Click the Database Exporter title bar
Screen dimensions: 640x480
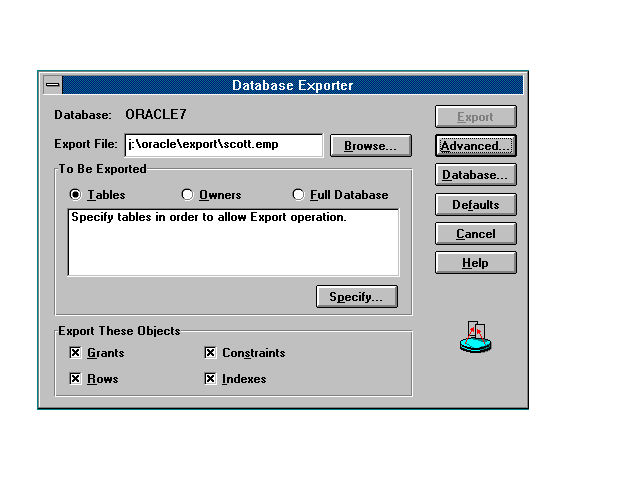292,85
